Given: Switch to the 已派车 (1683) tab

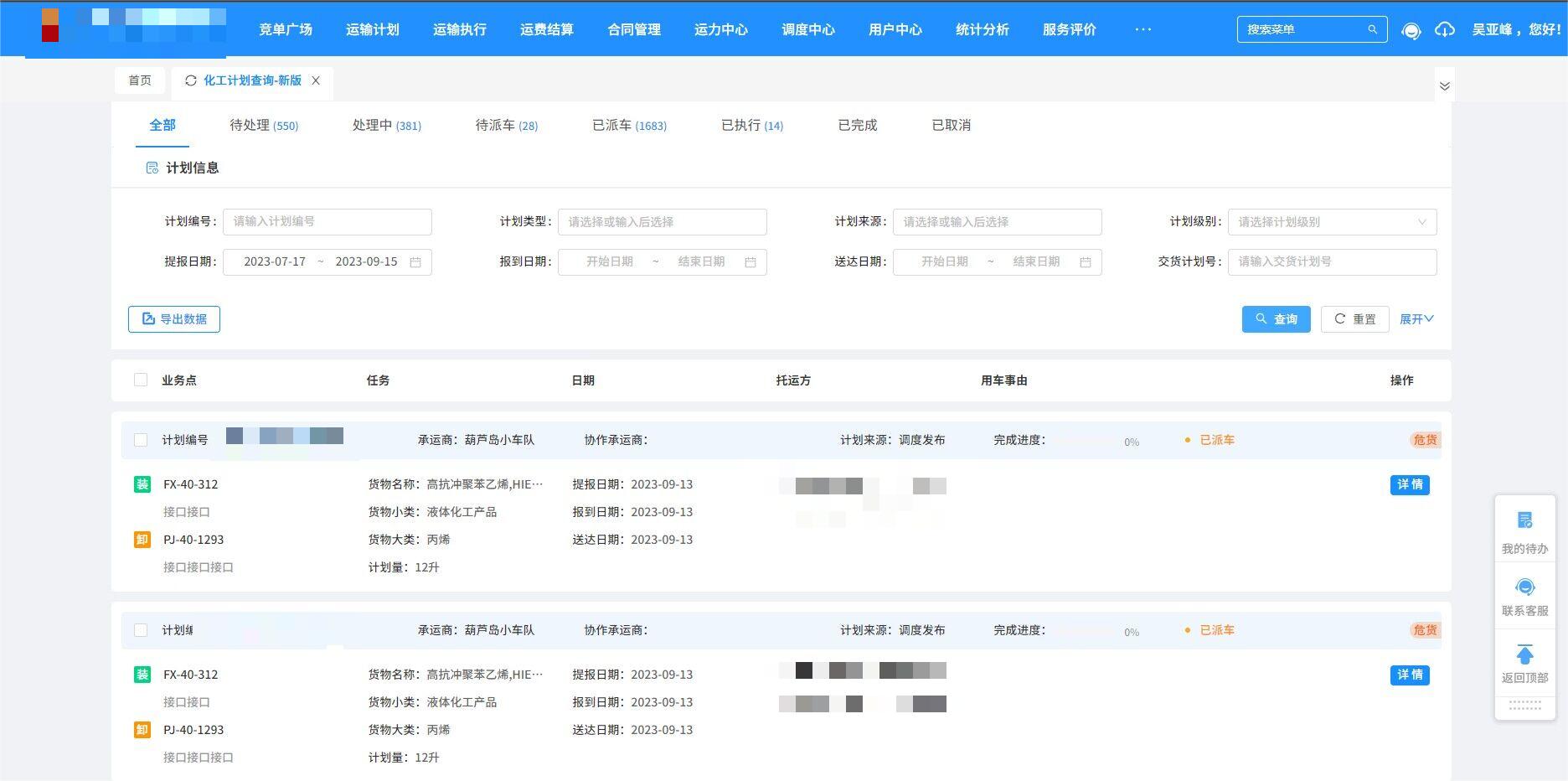Looking at the screenshot, I should [x=629, y=125].
